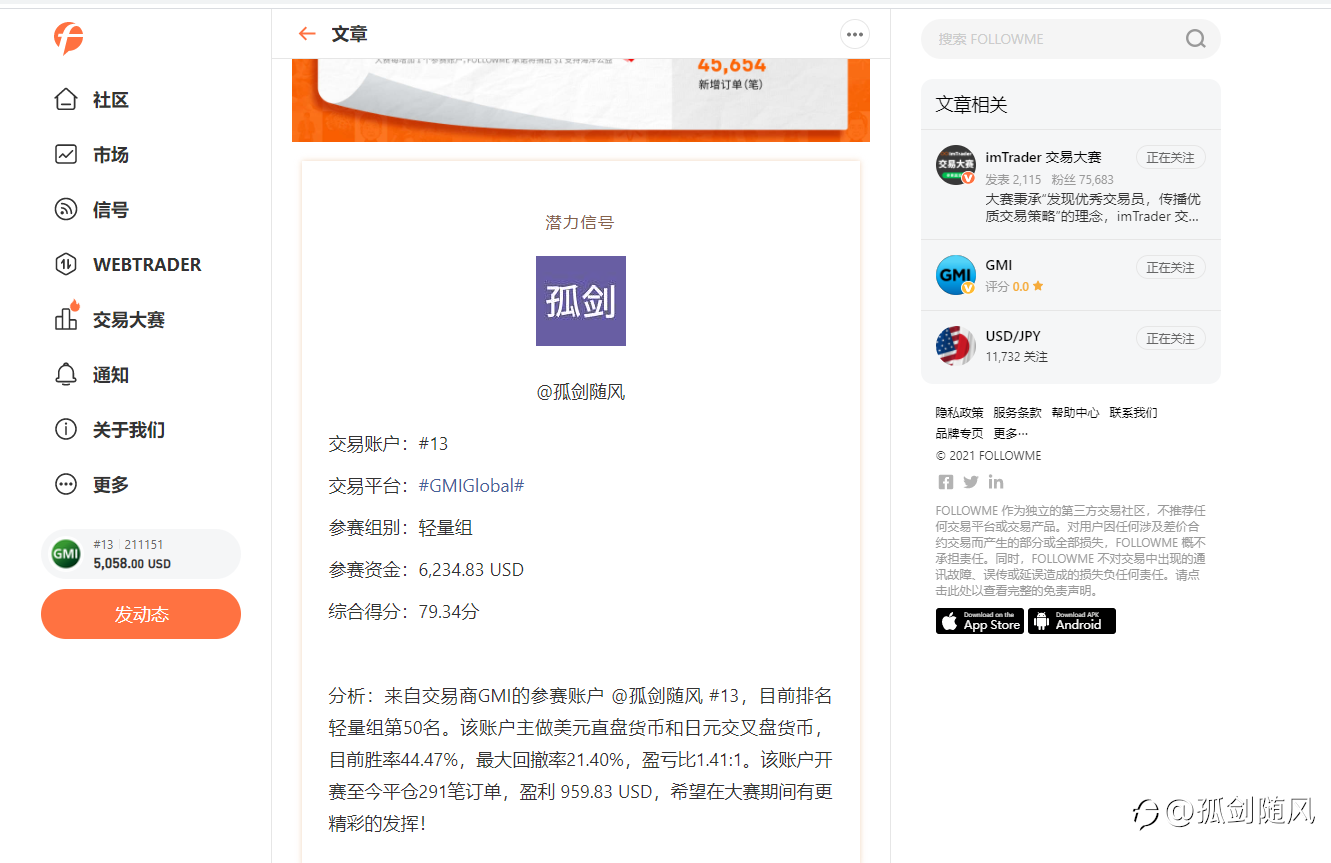Select the 交易大赛 menu label
Screen dimensions: 1331x863
[129, 320]
